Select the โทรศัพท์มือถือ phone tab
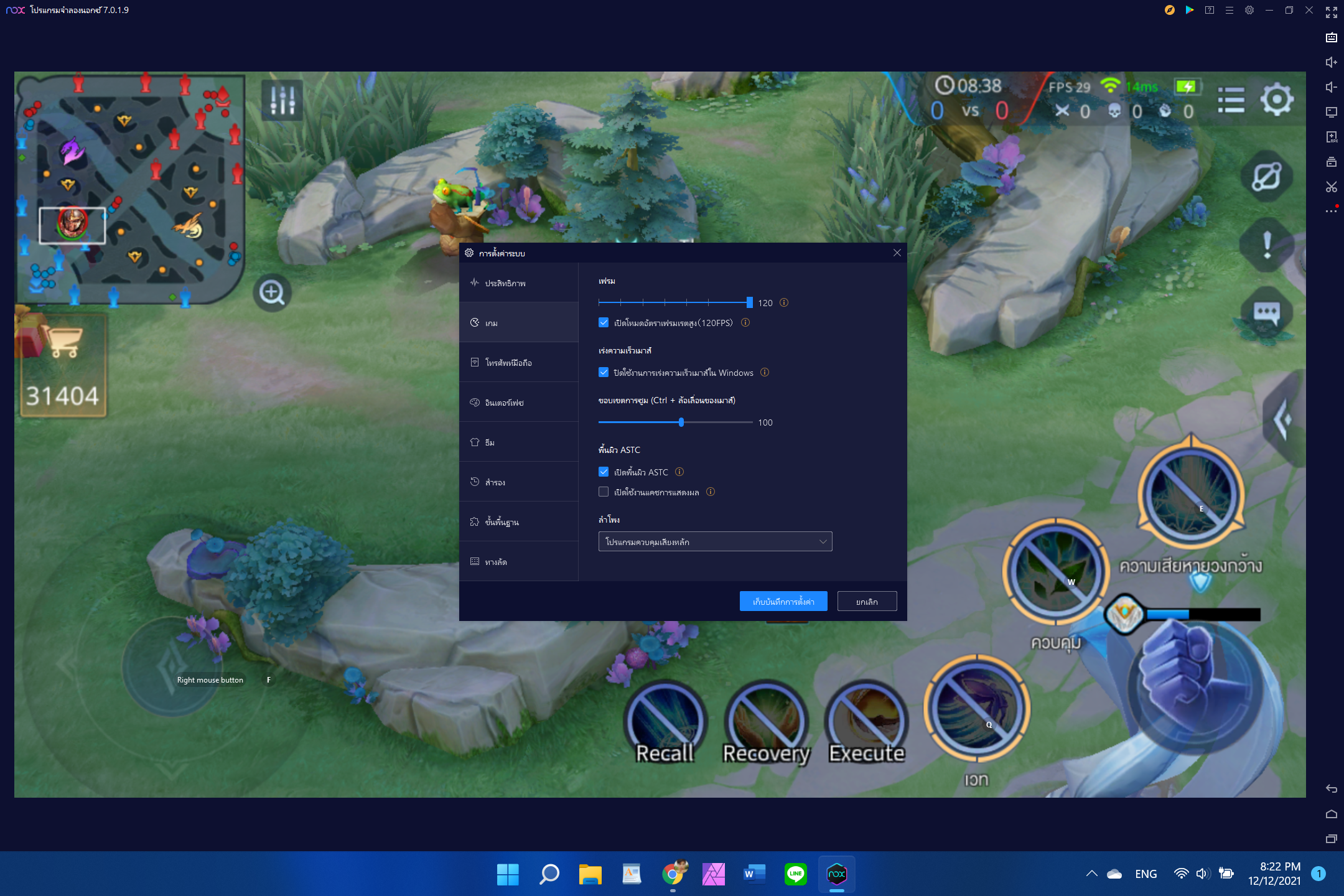 (x=519, y=362)
